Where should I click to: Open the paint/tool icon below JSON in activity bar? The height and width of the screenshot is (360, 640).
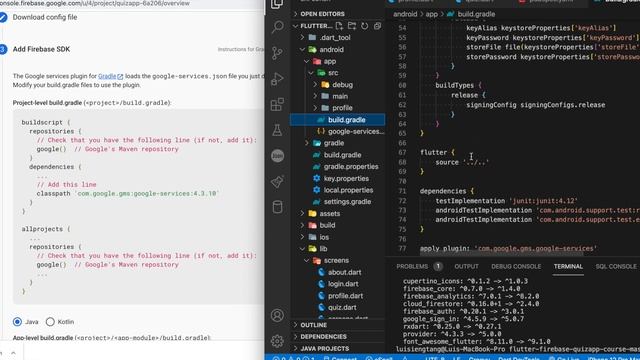point(277,181)
